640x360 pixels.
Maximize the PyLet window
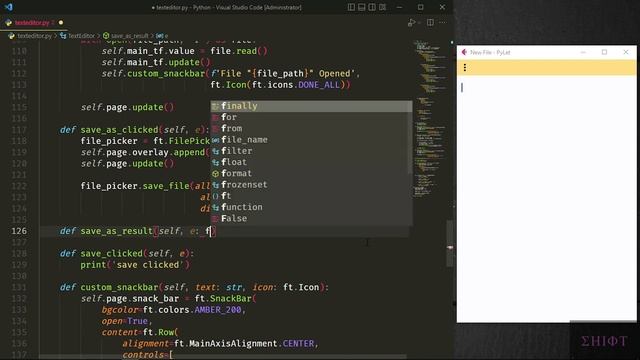pos(604,52)
